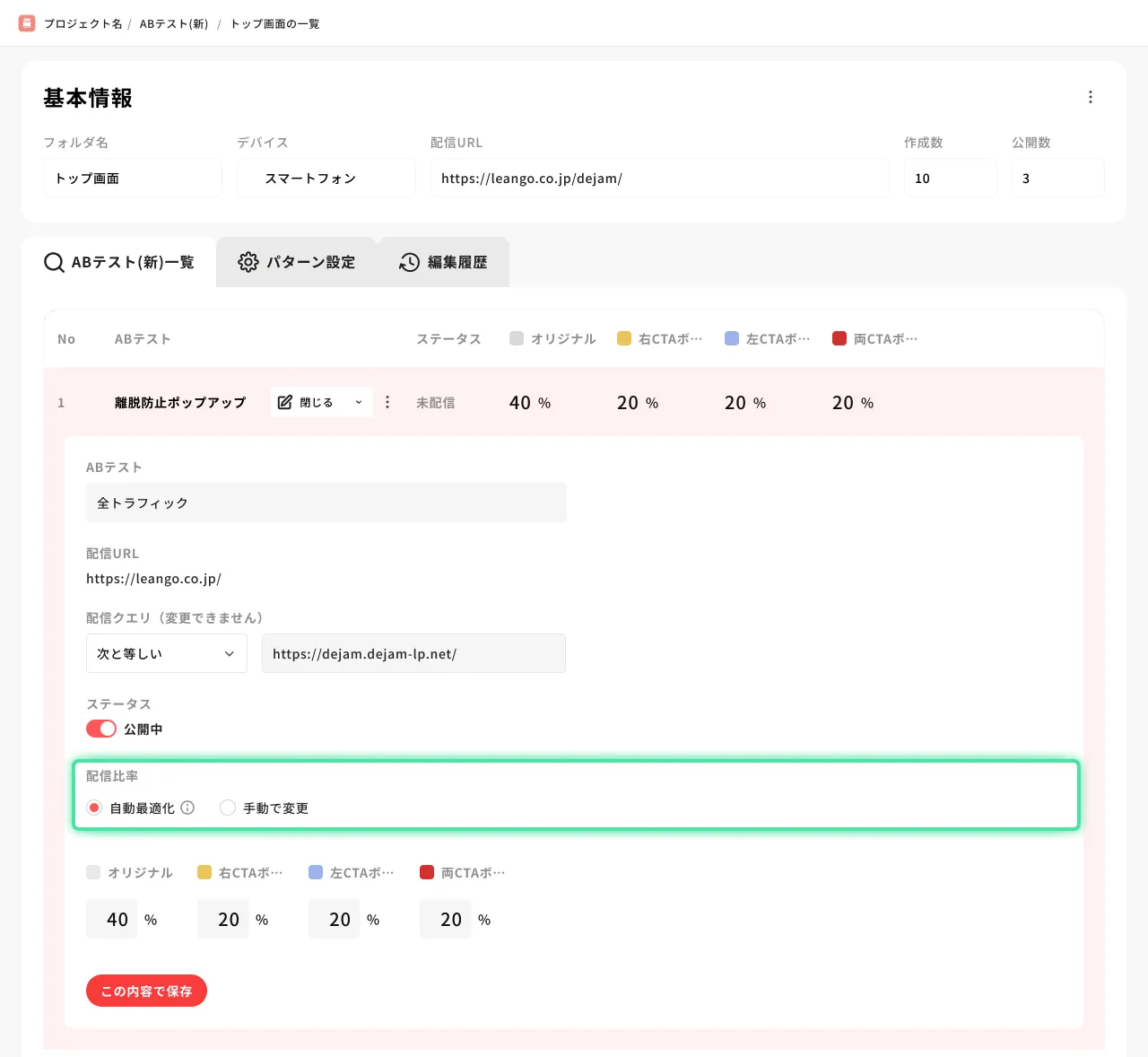Click the https://dejam.dejam-lp.net/ query field
The width and height of the screenshot is (1148, 1057).
[x=413, y=653]
